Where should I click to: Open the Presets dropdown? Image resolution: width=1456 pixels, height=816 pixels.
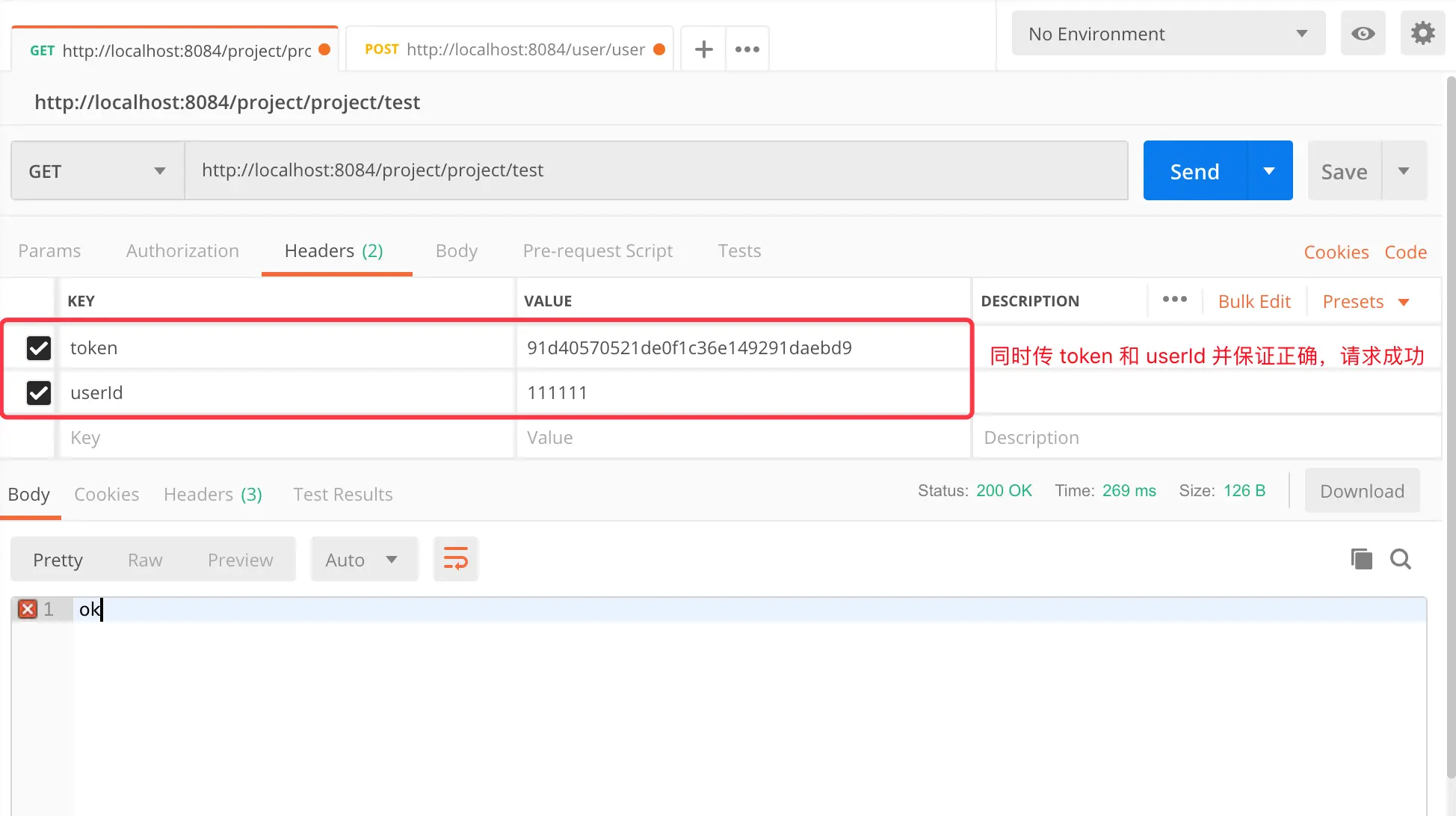point(1366,302)
